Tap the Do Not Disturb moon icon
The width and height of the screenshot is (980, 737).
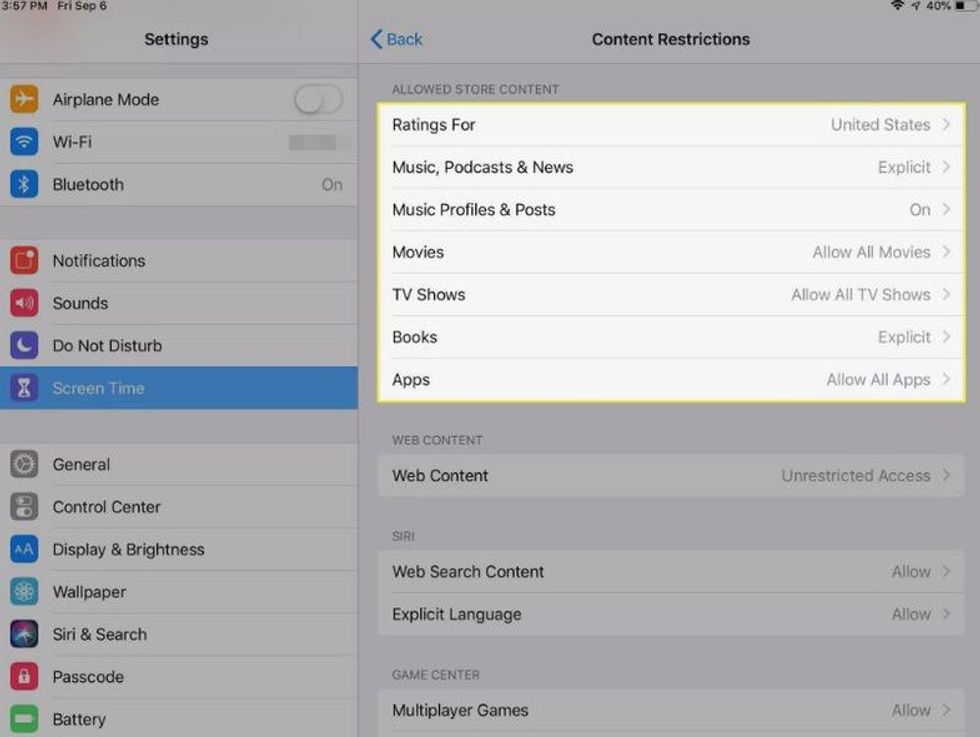24,346
